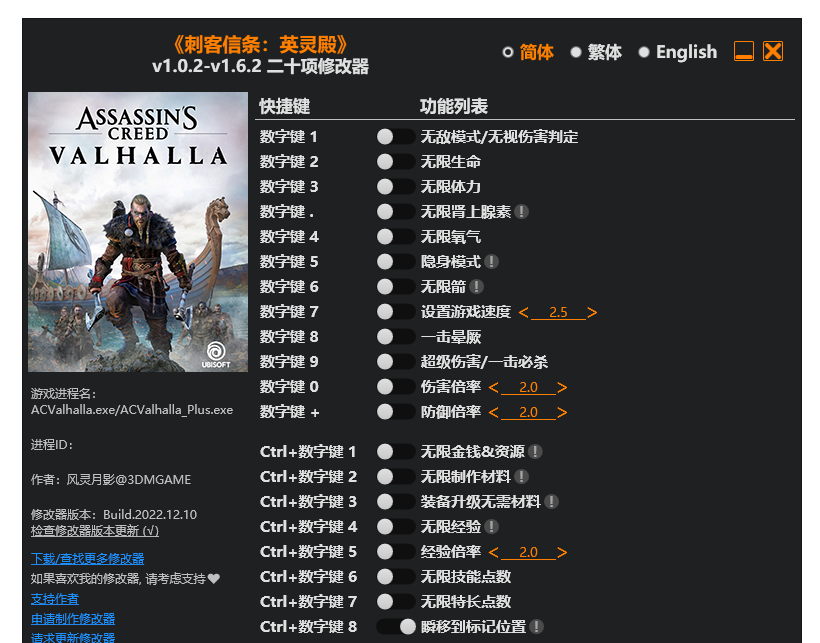Click info icon next to 无限制作材料
820x643 pixels.
point(521,477)
